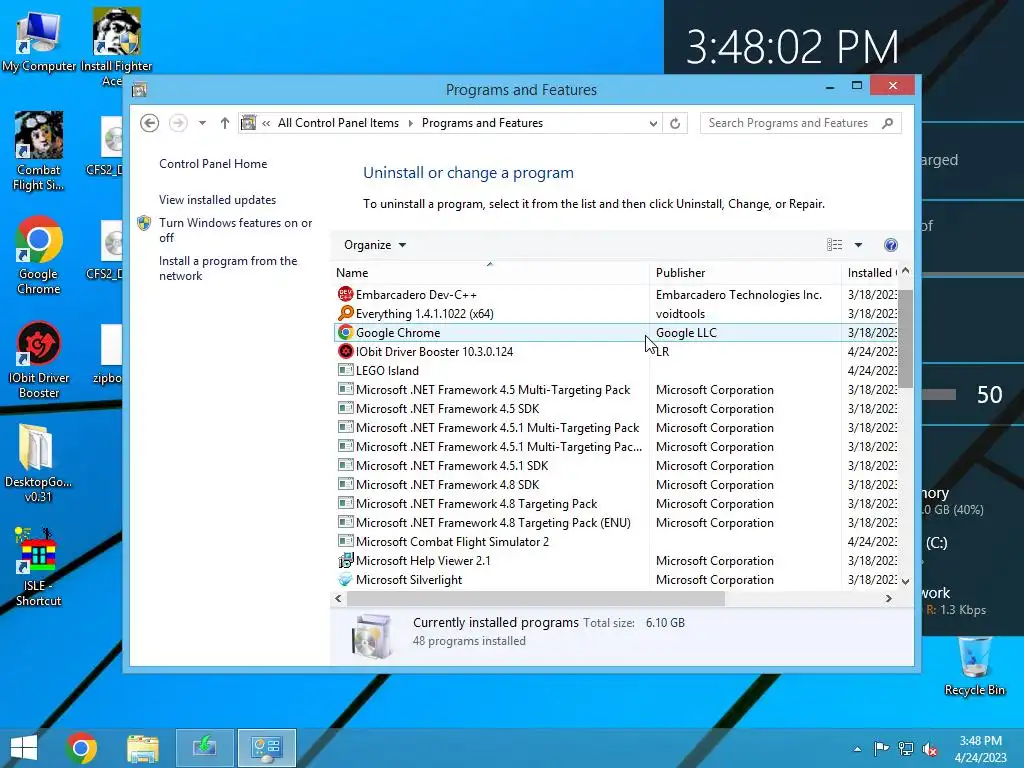The height and width of the screenshot is (768, 1024).
Task: Click the search magnifier icon
Action: [888, 123]
